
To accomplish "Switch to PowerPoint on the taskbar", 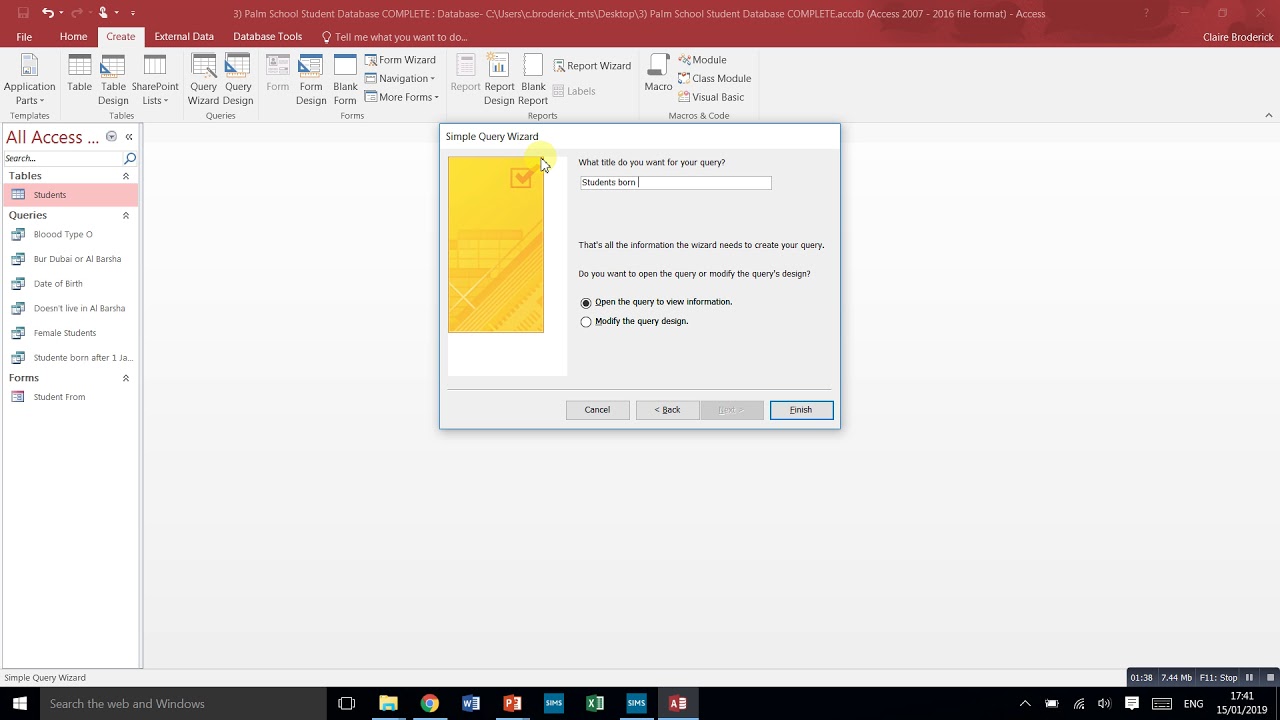I will pos(512,703).
